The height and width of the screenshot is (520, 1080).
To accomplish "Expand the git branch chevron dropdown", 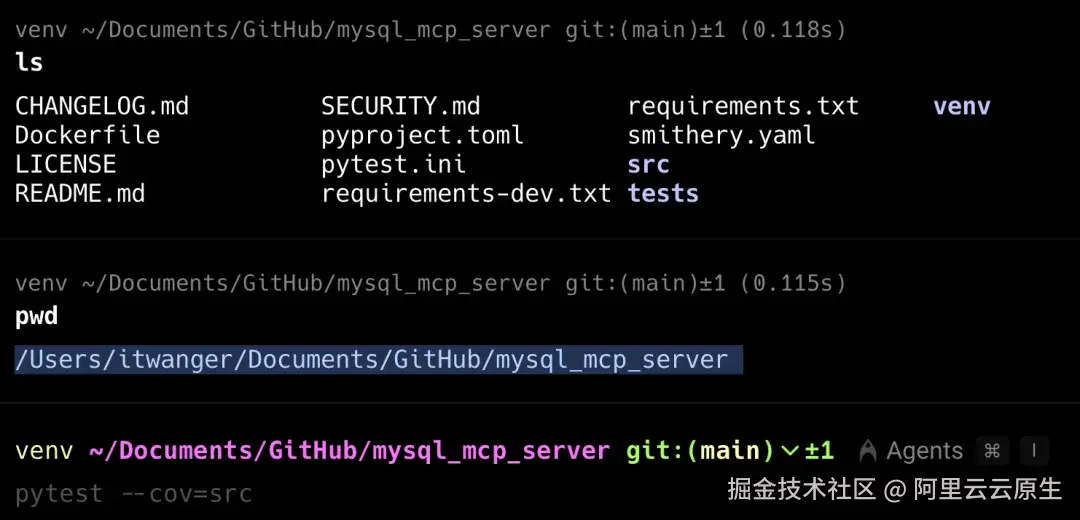I will [x=790, y=451].
